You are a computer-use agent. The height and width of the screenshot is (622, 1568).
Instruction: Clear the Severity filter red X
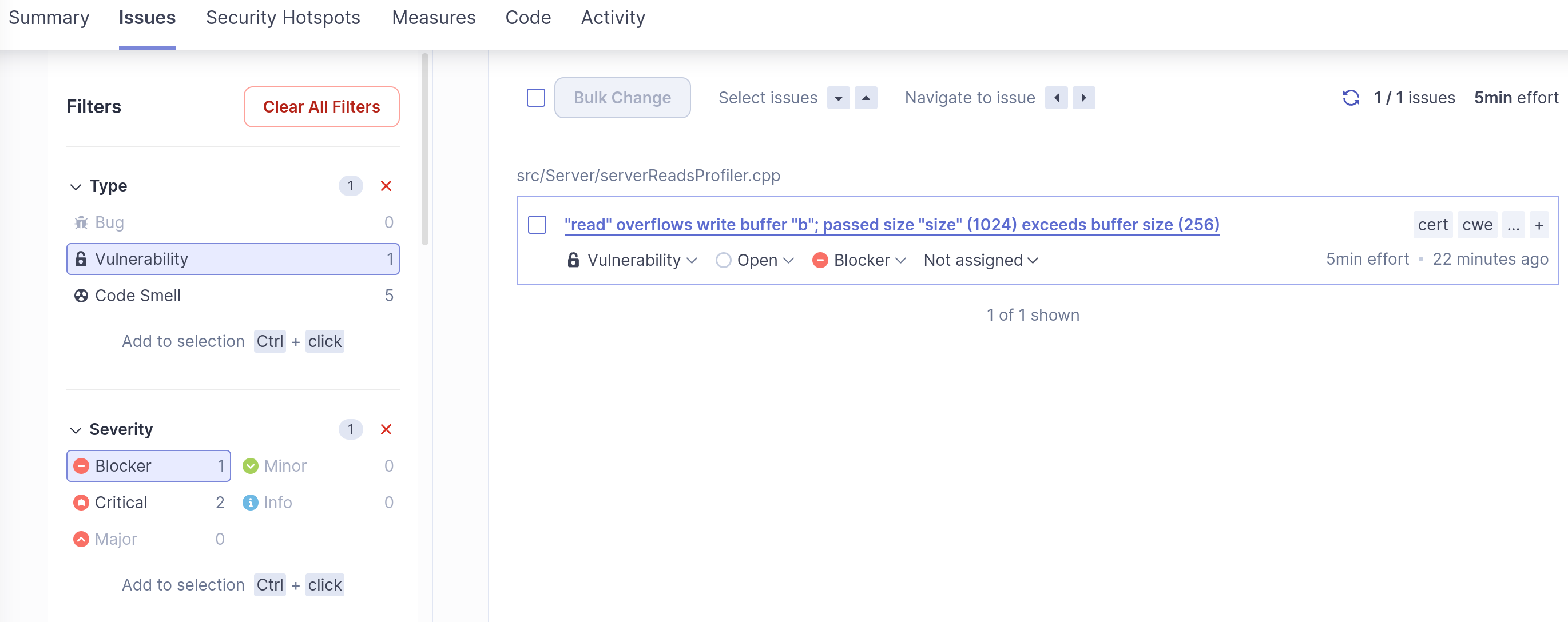point(386,429)
